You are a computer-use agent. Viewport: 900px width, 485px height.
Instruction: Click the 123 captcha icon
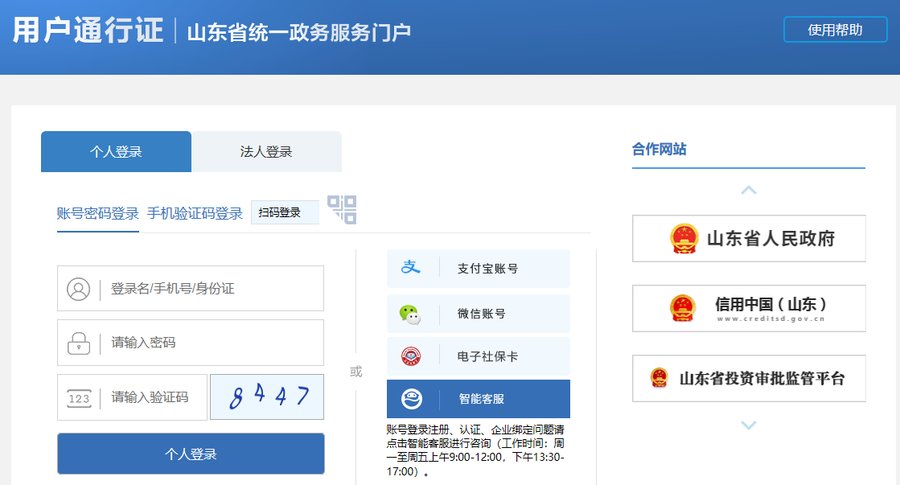point(79,398)
